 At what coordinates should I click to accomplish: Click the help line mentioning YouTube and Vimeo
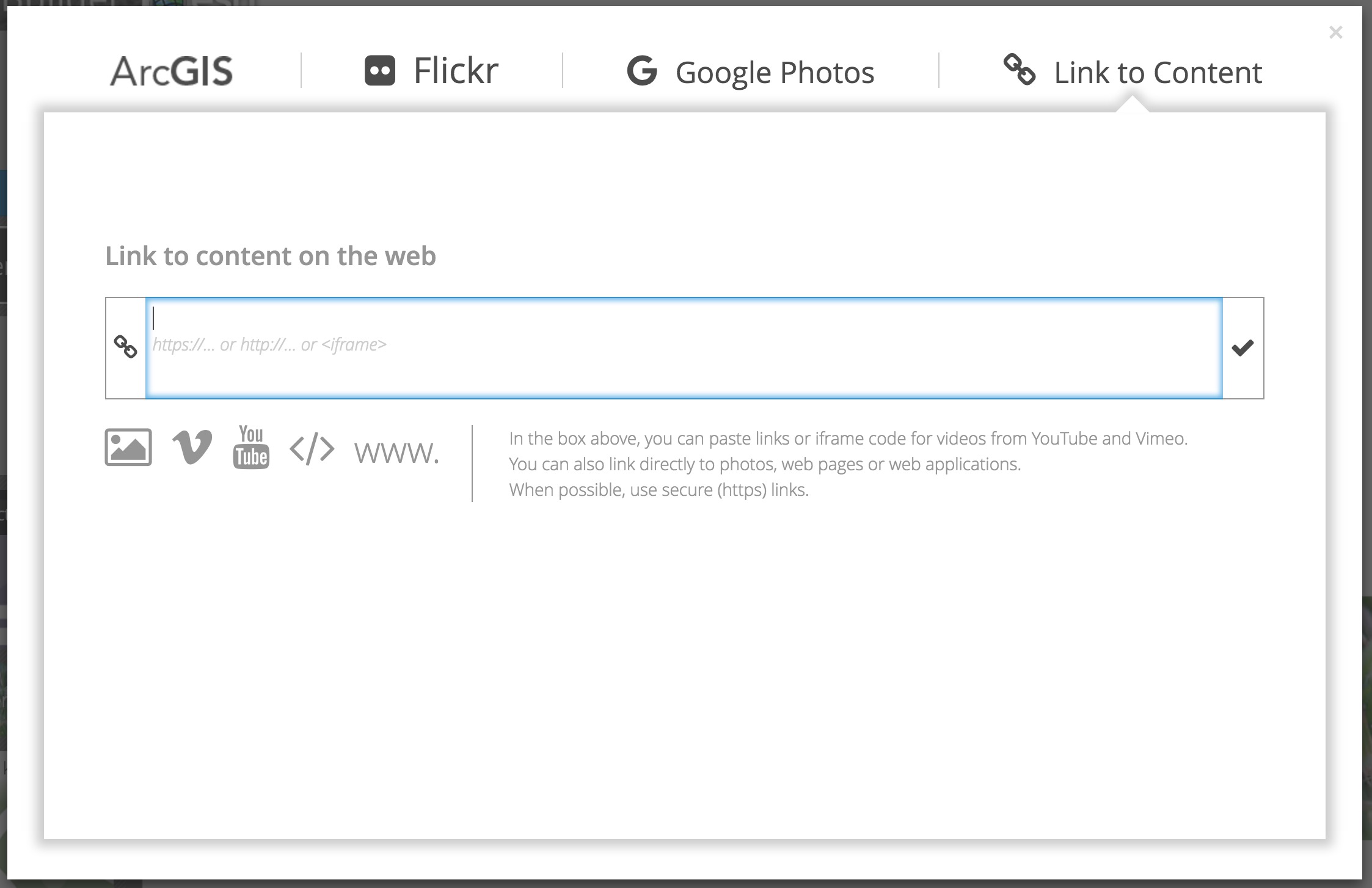848,439
